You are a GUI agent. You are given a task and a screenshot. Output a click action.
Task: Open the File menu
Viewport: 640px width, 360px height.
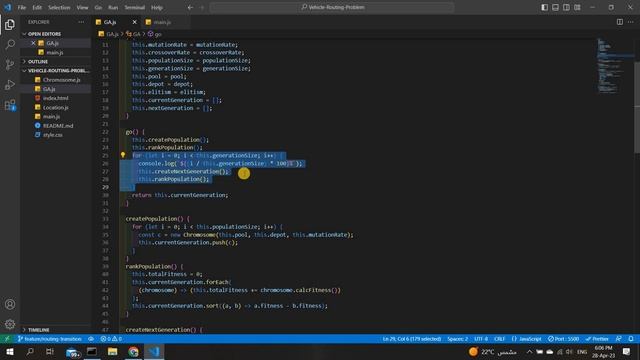pos(22,7)
